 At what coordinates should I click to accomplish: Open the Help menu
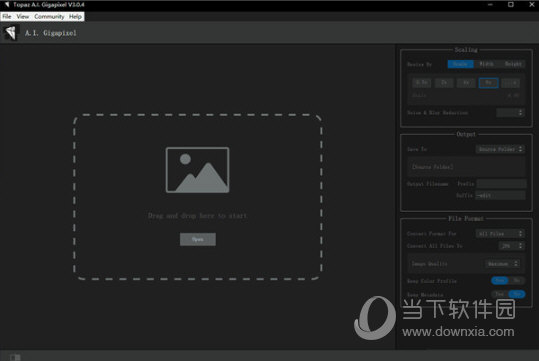pos(75,17)
